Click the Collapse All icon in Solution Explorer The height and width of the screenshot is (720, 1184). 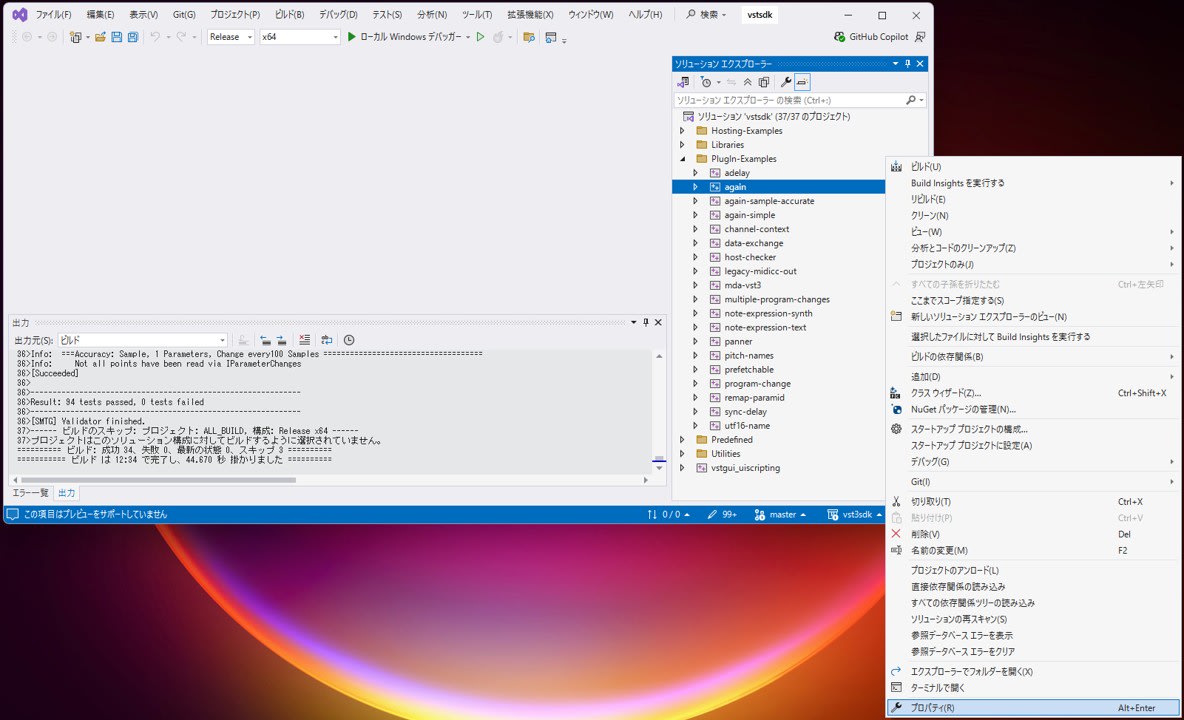tap(747, 82)
